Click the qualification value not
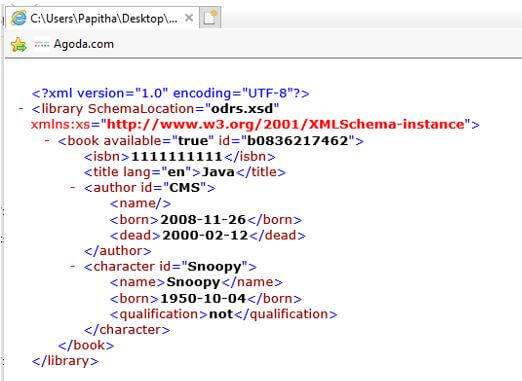This screenshot has height=381, width=522. 221,314
